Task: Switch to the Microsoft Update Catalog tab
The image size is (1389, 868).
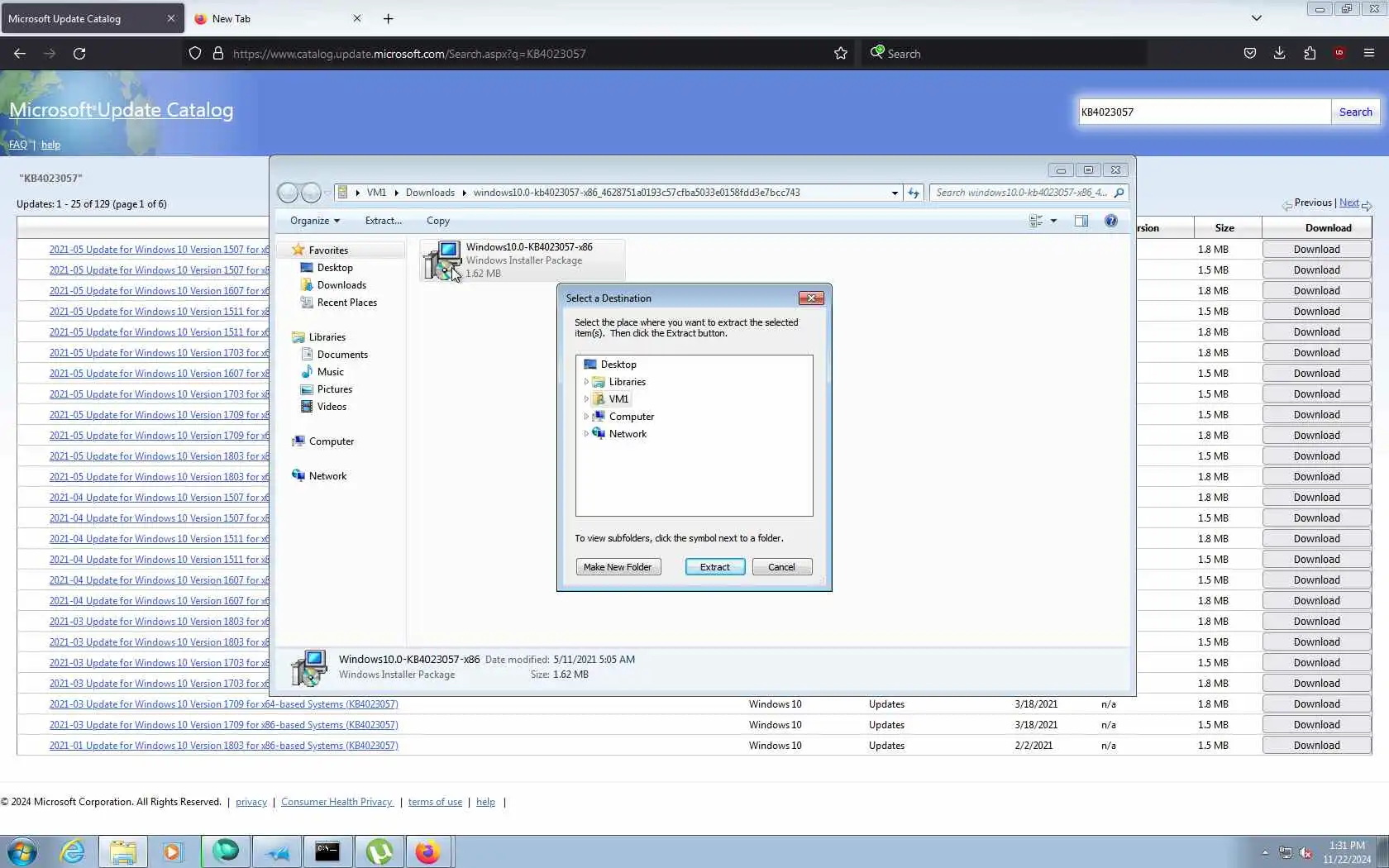Action: tap(81, 18)
